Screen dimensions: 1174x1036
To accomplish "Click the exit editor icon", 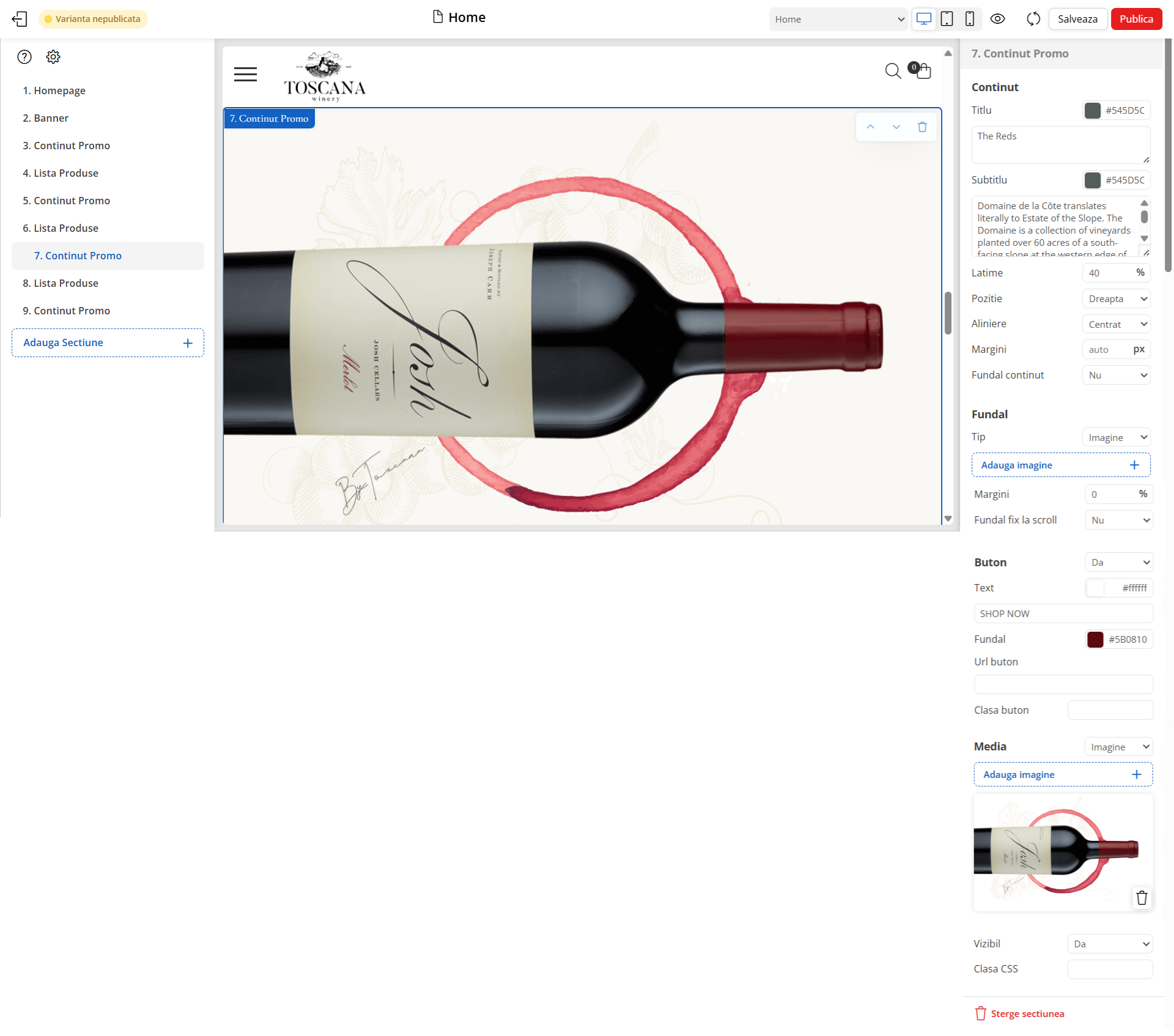I will pyautogui.click(x=20, y=19).
